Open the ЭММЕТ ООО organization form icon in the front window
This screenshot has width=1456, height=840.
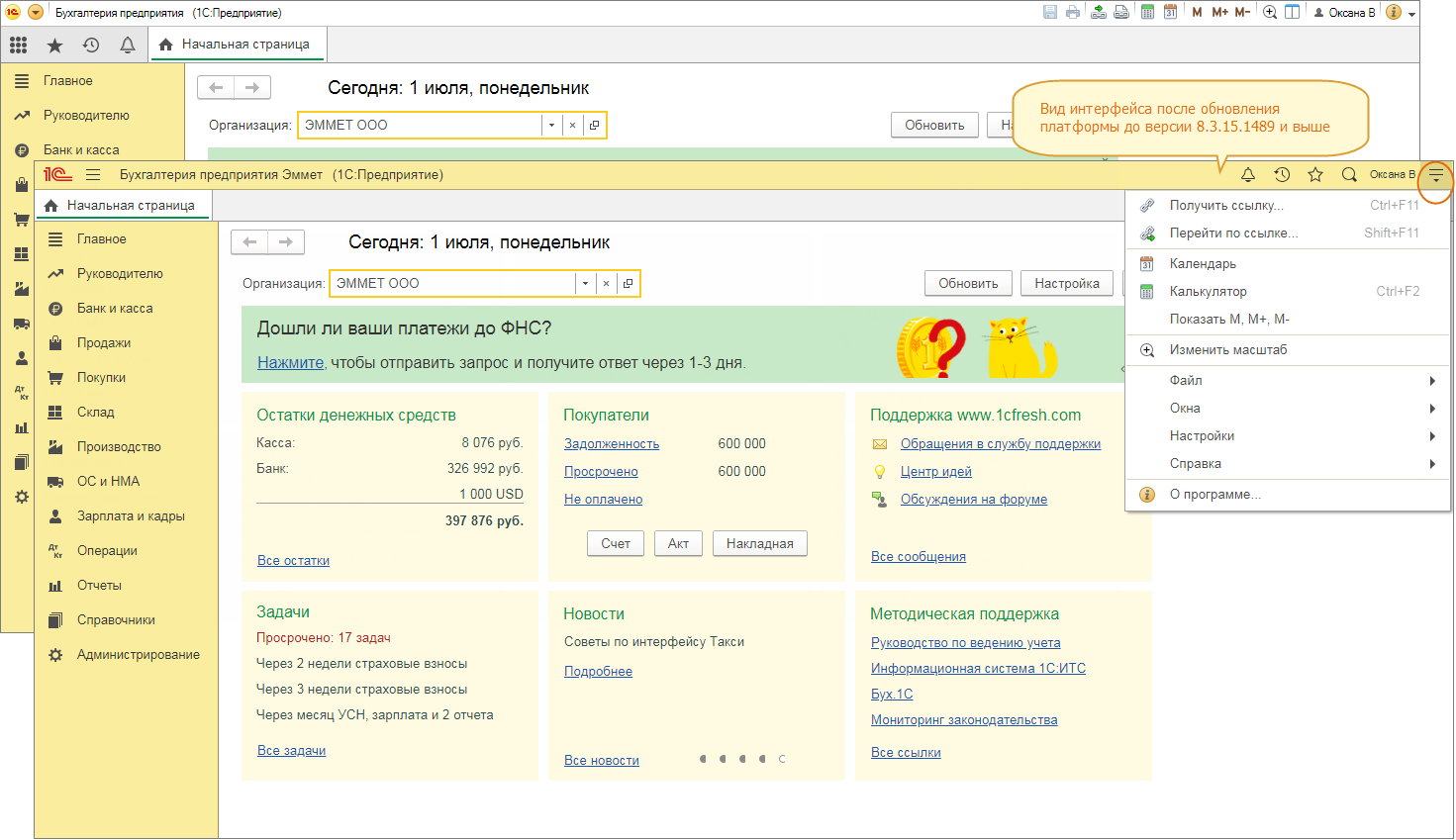(628, 284)
